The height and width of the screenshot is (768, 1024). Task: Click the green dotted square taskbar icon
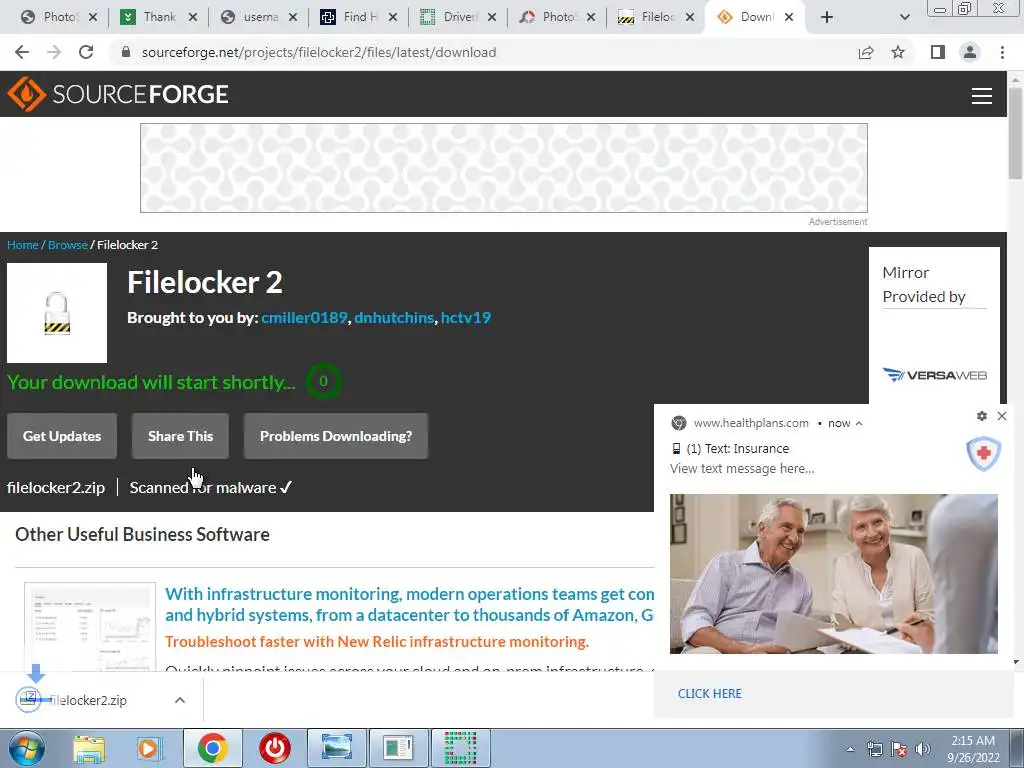pyautogui.click(x=460, y=748)
